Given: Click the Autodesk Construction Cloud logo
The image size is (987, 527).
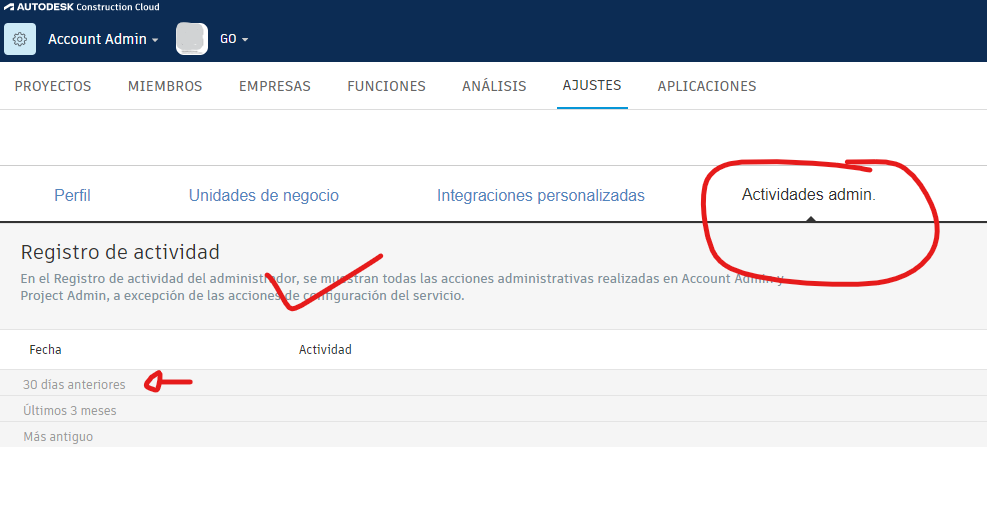Looking at the screenshot, I should click(82, 7).
